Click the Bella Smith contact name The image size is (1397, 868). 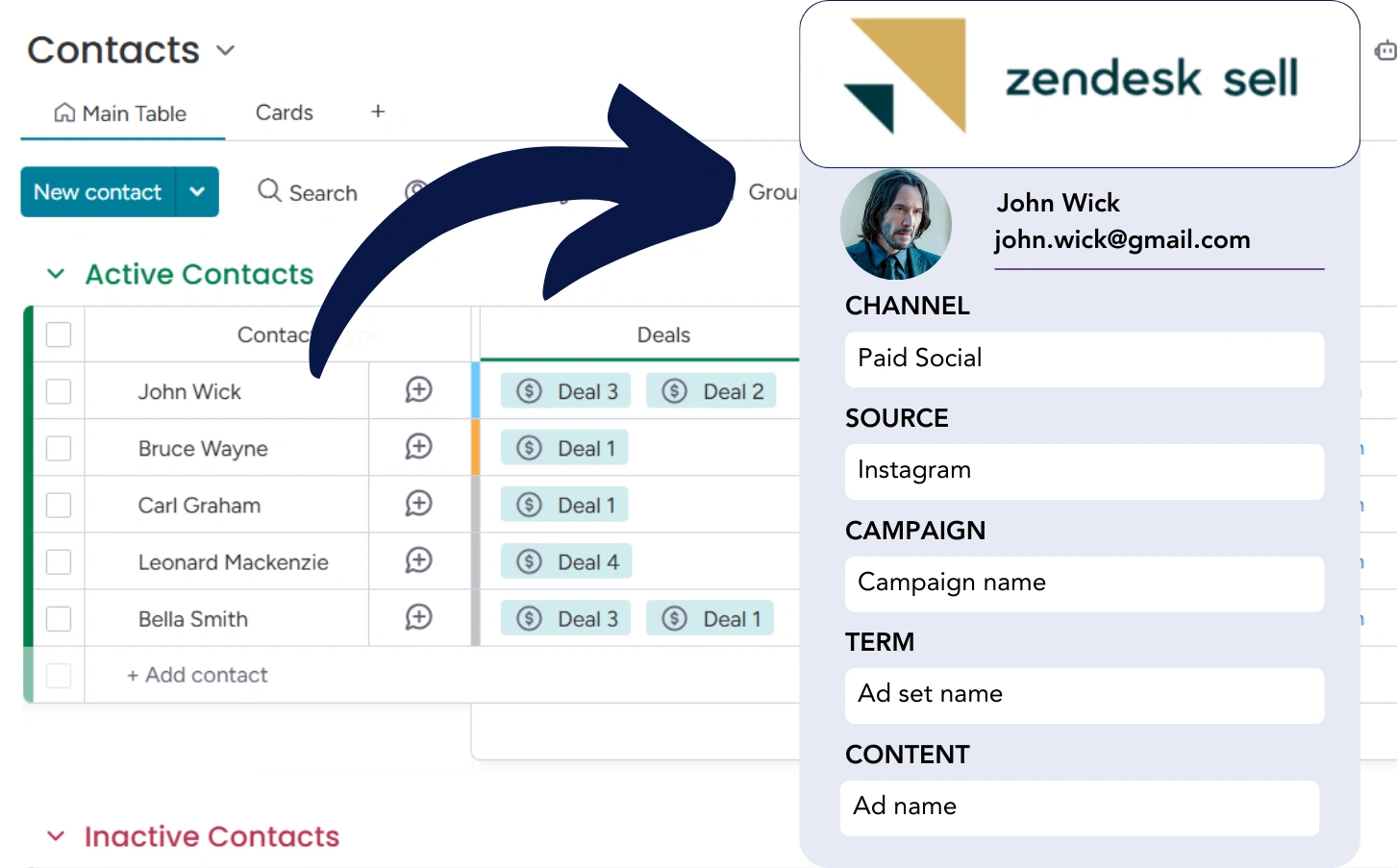(193, 618)
